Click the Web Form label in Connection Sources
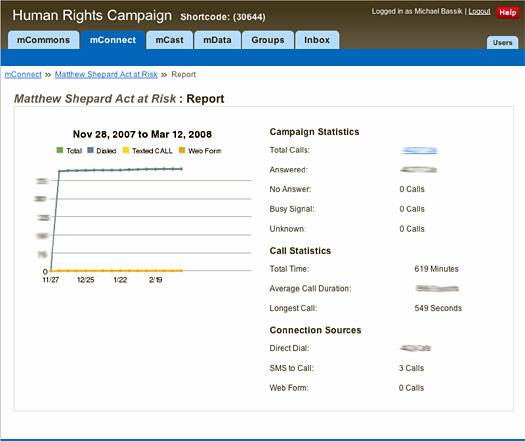The image size is (525, 441). [x=289, y=388]
